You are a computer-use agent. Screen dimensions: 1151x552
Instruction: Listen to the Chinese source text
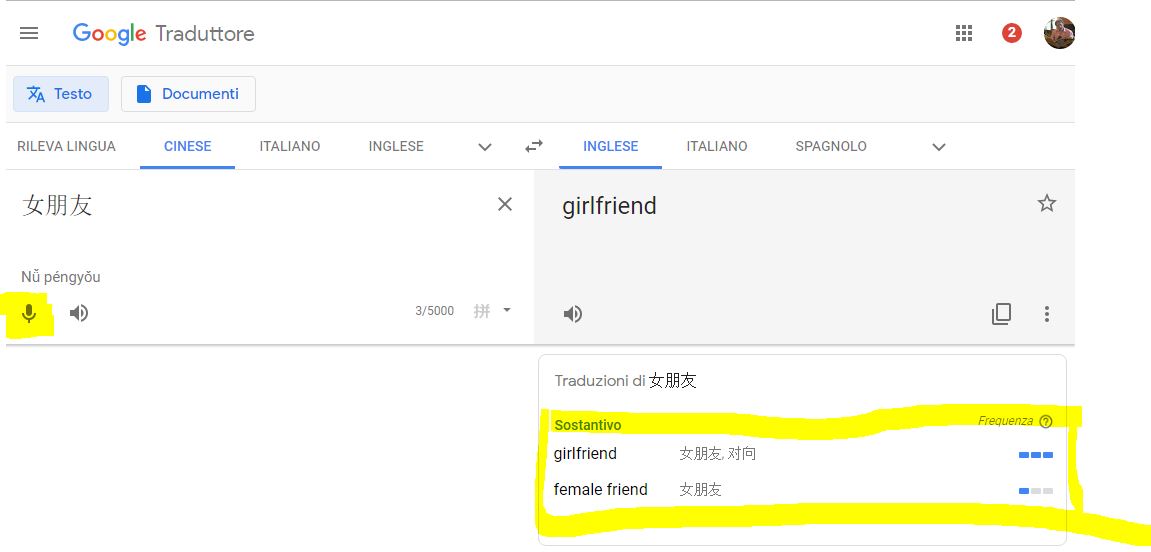click(x=79, y=313)
